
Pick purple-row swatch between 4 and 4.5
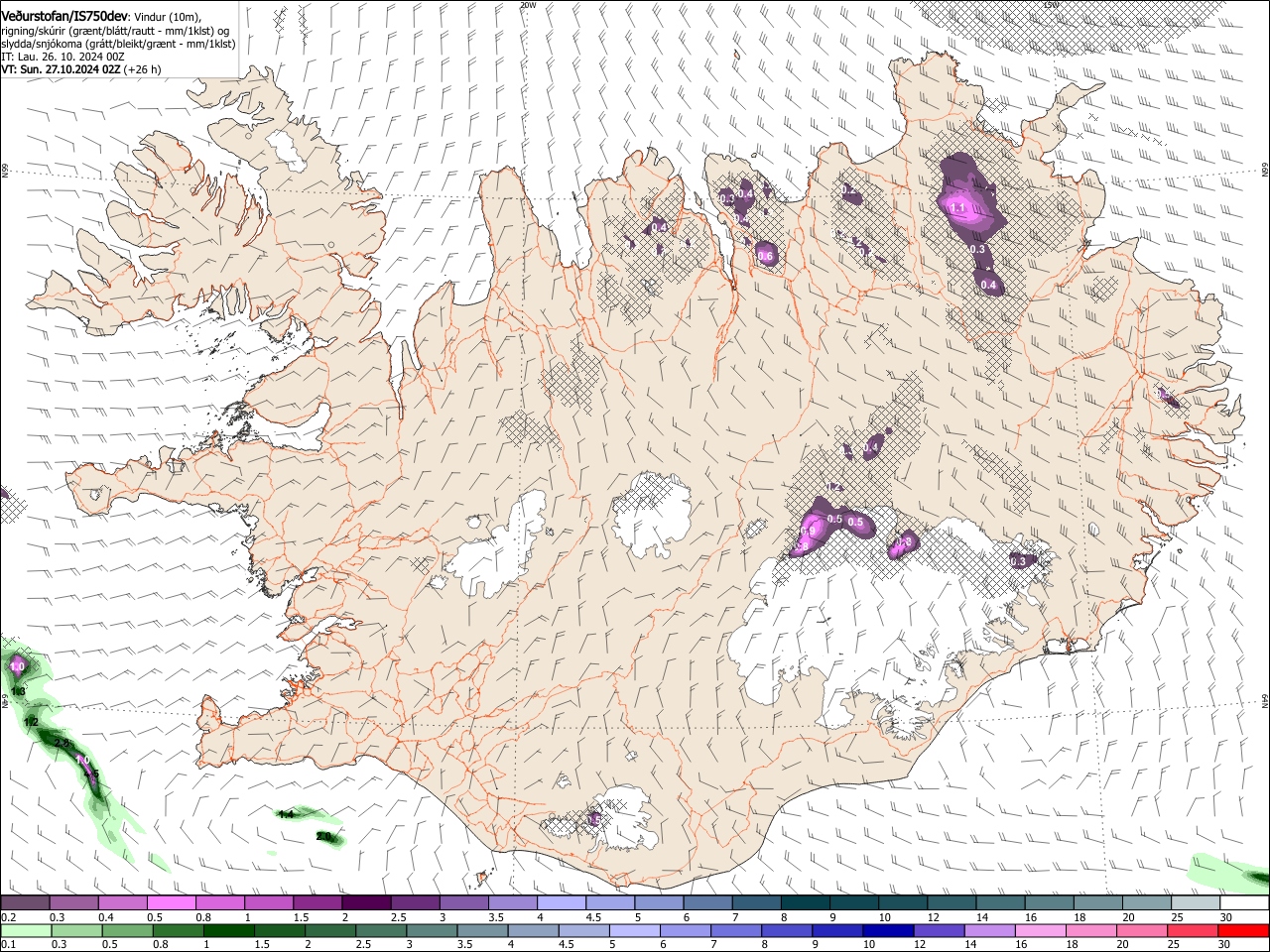[x=561, y=903]
